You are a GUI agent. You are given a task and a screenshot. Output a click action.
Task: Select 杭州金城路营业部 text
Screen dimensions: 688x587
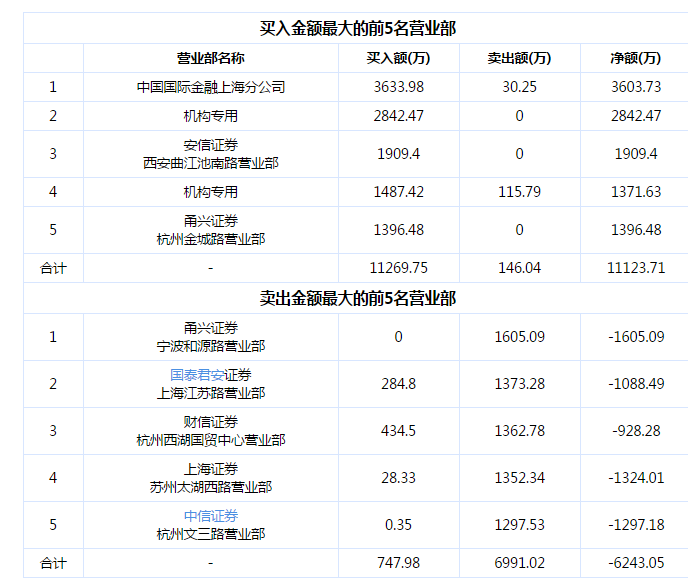click(x=211, y=239)
